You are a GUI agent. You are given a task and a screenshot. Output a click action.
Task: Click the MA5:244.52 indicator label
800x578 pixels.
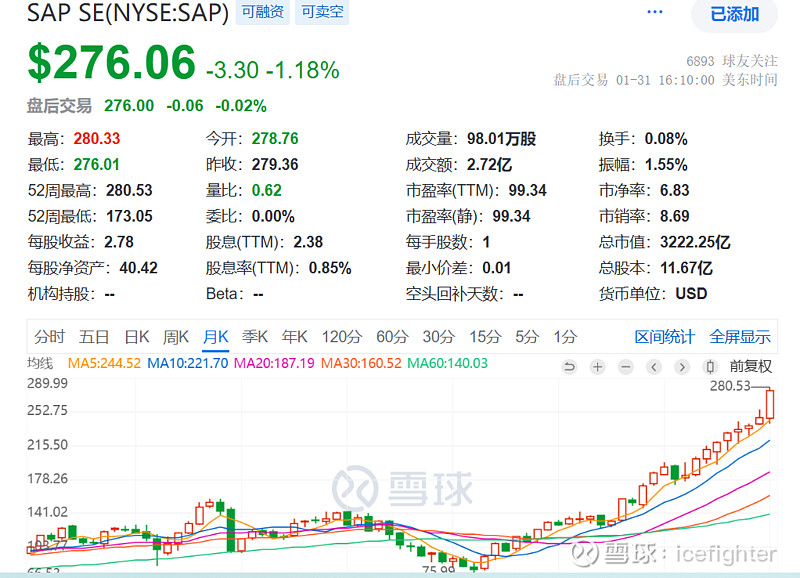[104, 363]
